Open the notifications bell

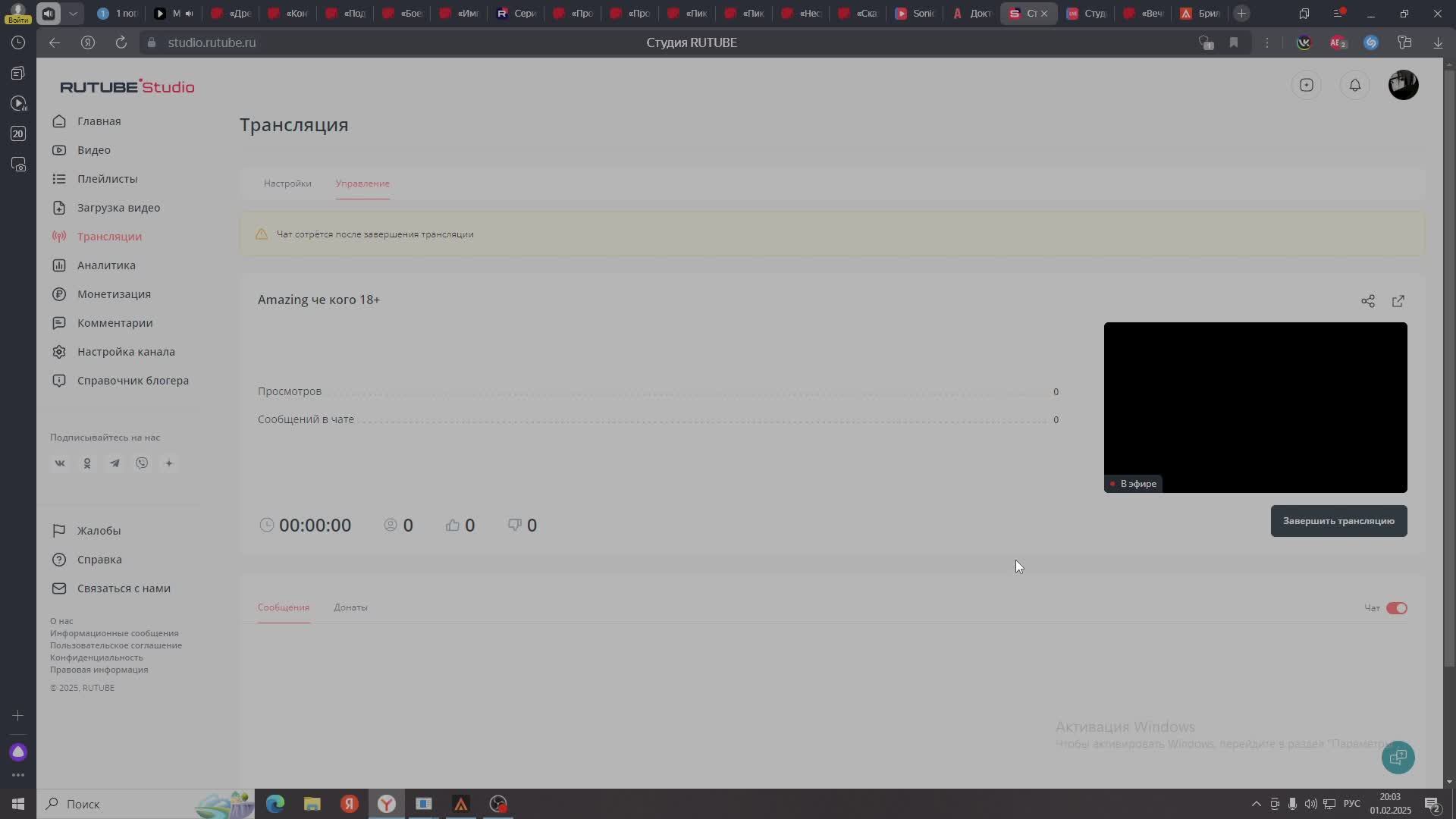1354,85
